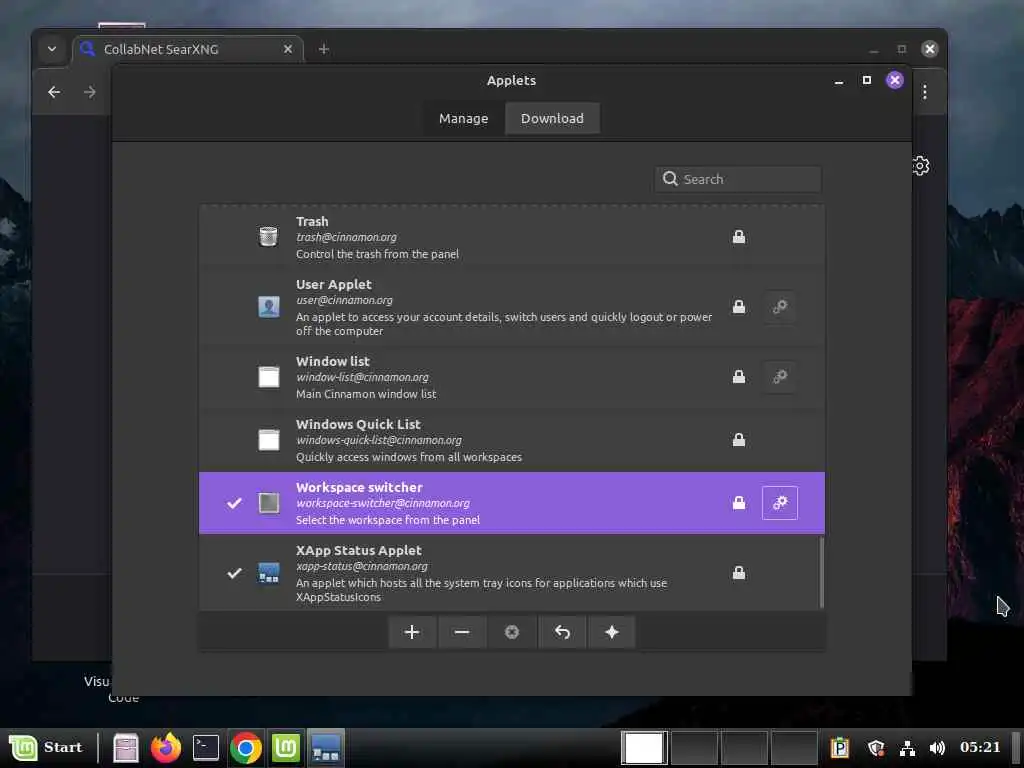
Task: Launch Firefox from the panel
Action: tap(166, 748)
